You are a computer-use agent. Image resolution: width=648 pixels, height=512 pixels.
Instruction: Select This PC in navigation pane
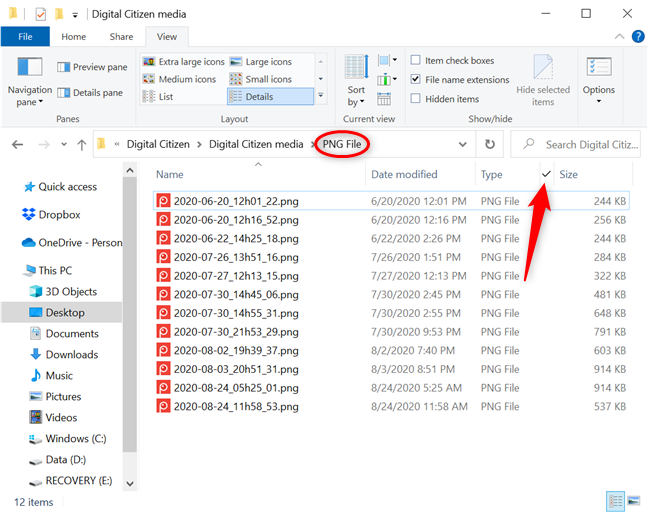[x=48, y=270]
